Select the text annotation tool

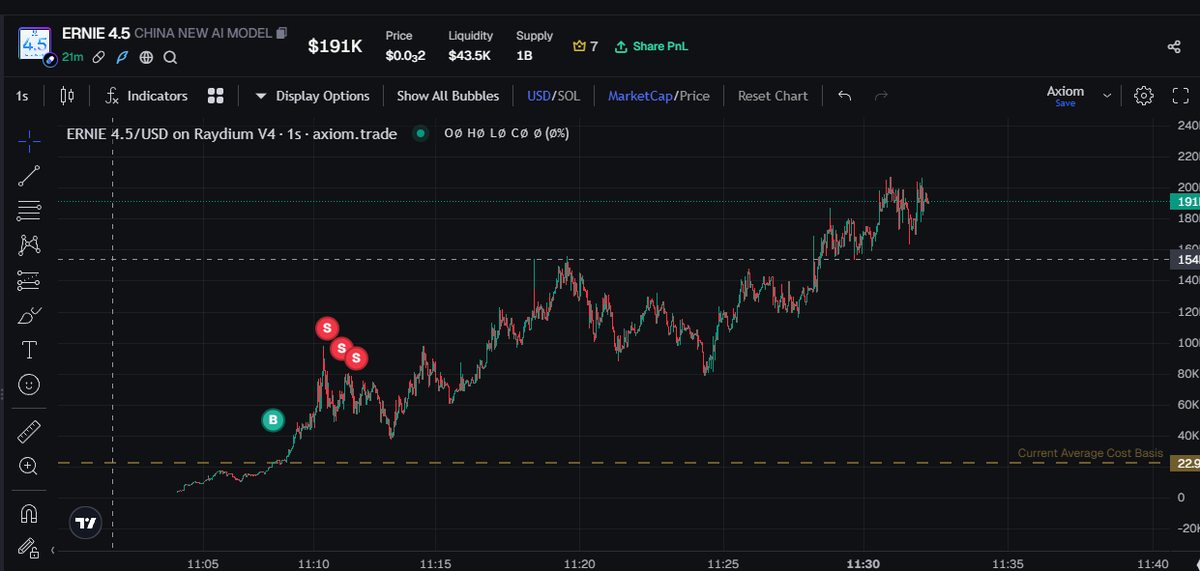[x=29, y=350]
